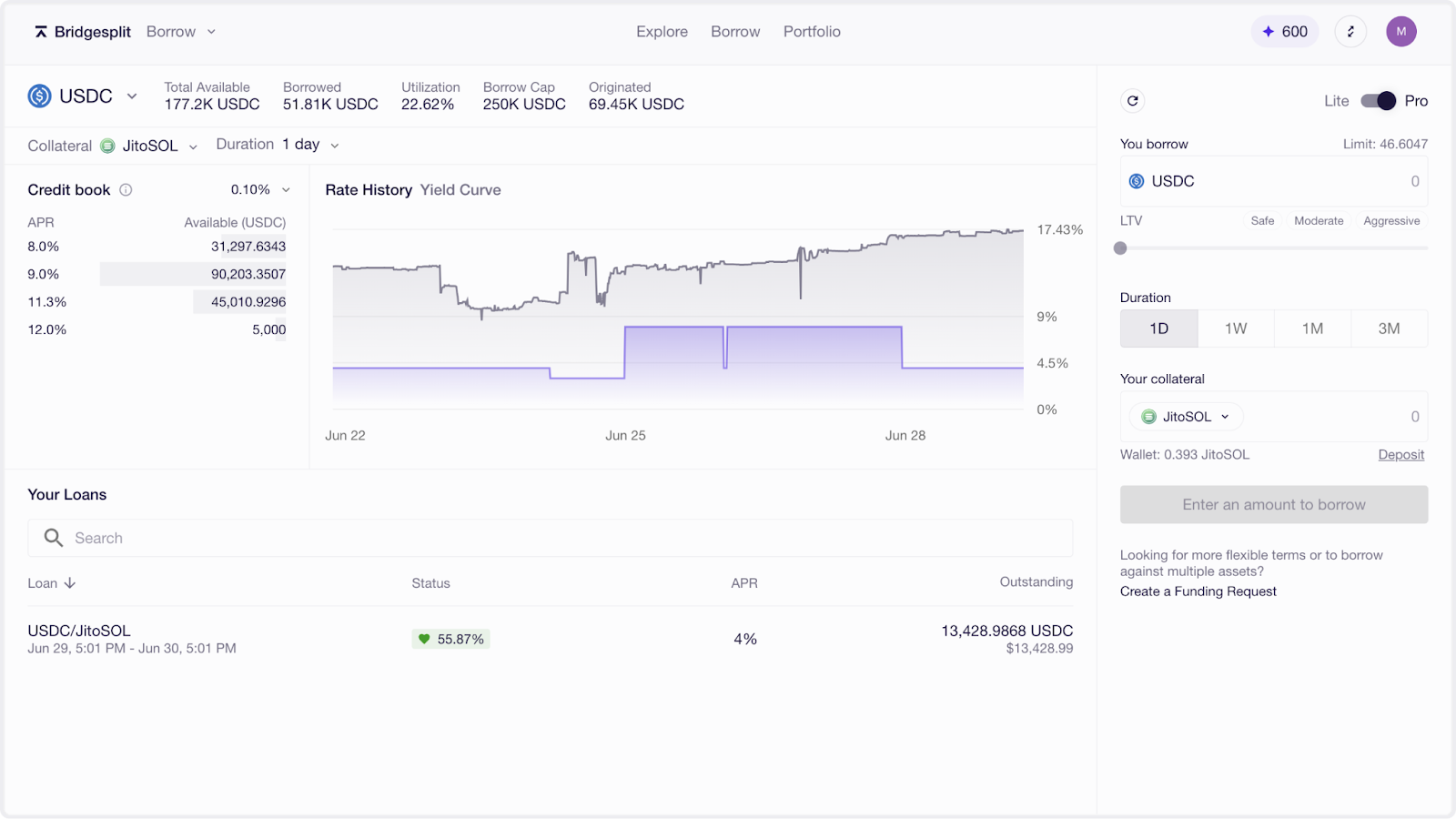
Task: Open the USDC/JitoSOL loan row
Action: point(551,639)
